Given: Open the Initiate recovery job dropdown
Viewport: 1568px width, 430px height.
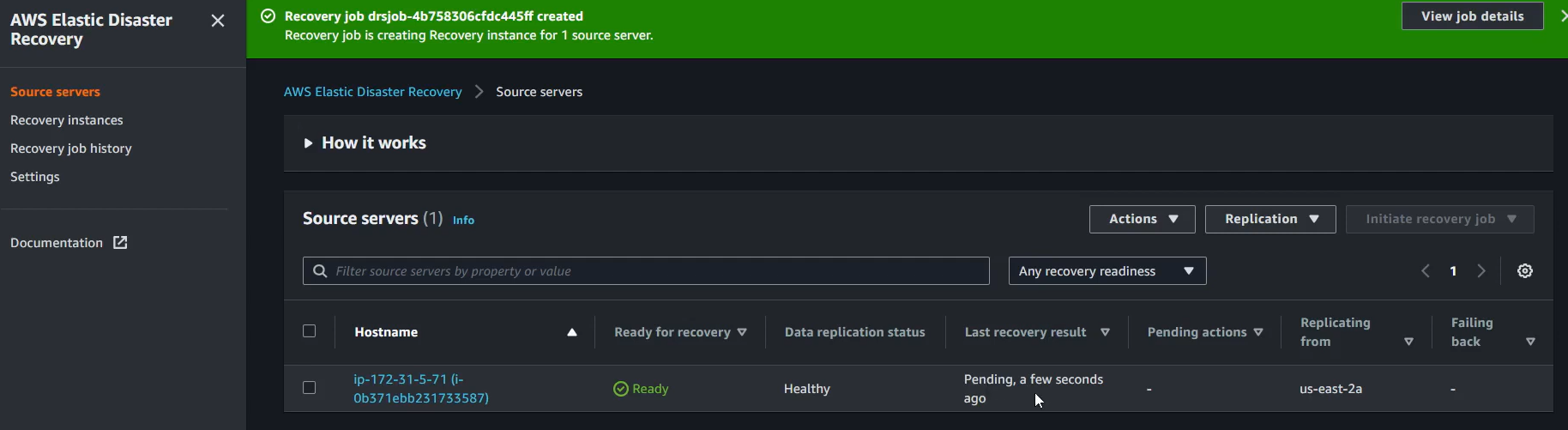Looking at the screenshot, I should point(1440,219).
